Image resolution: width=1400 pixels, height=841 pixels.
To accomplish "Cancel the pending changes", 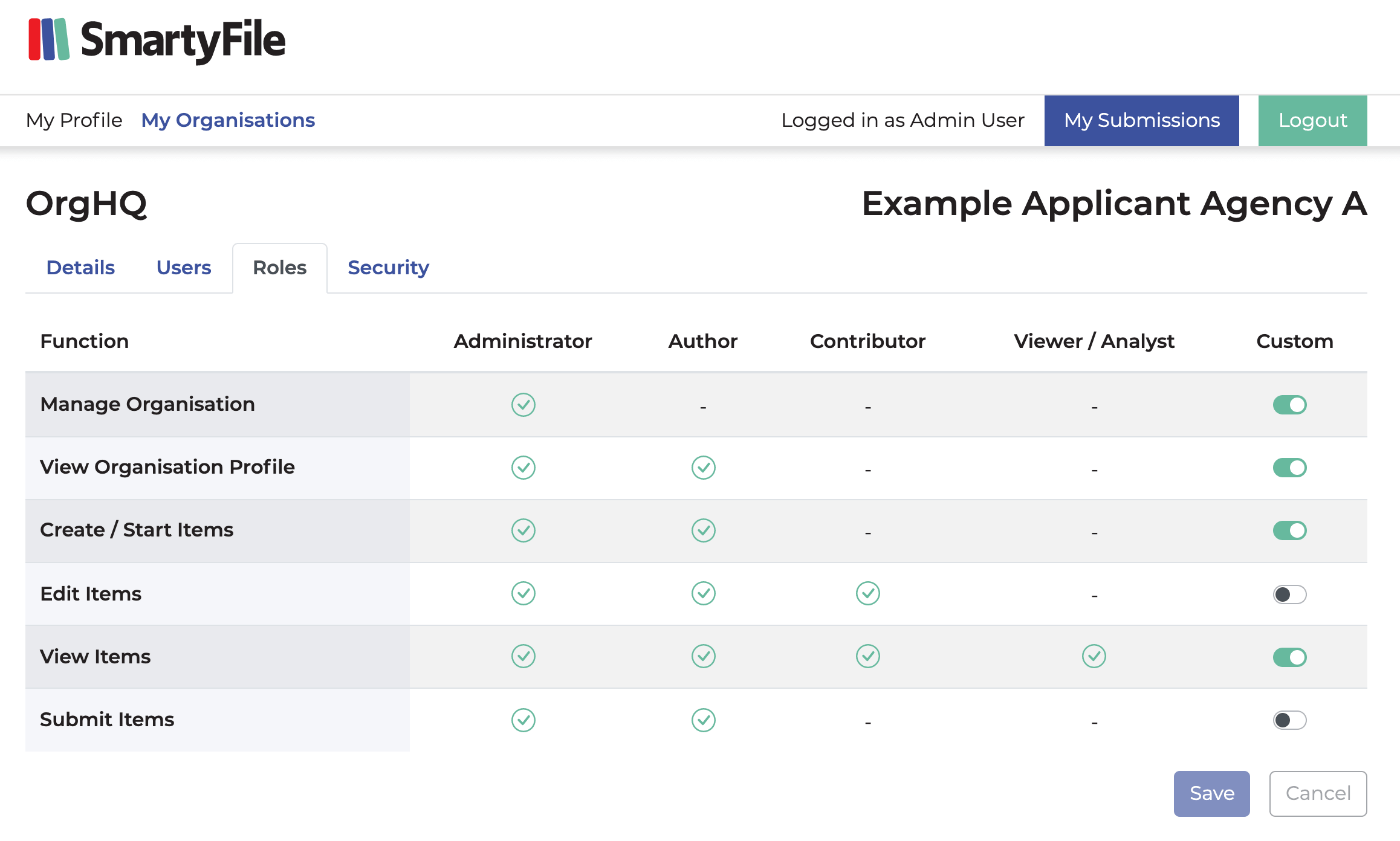I will 1318,793.
